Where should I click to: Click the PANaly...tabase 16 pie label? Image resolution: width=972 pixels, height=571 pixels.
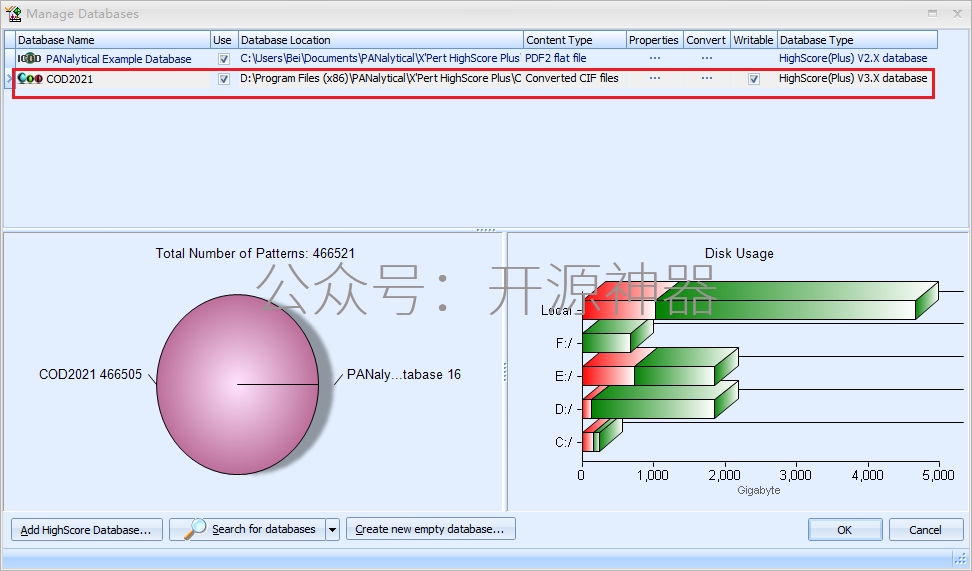pyautogui.click(x=404, y=374)
